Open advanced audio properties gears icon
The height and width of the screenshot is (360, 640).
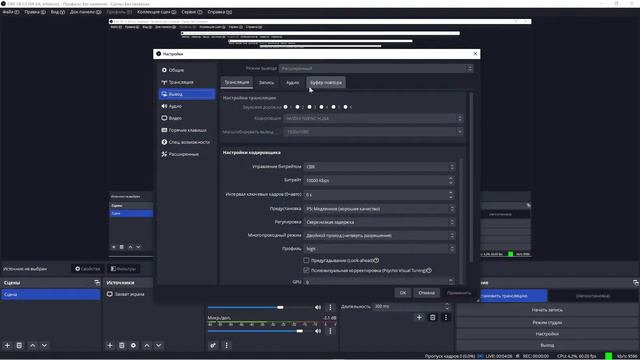pos(213,345)
